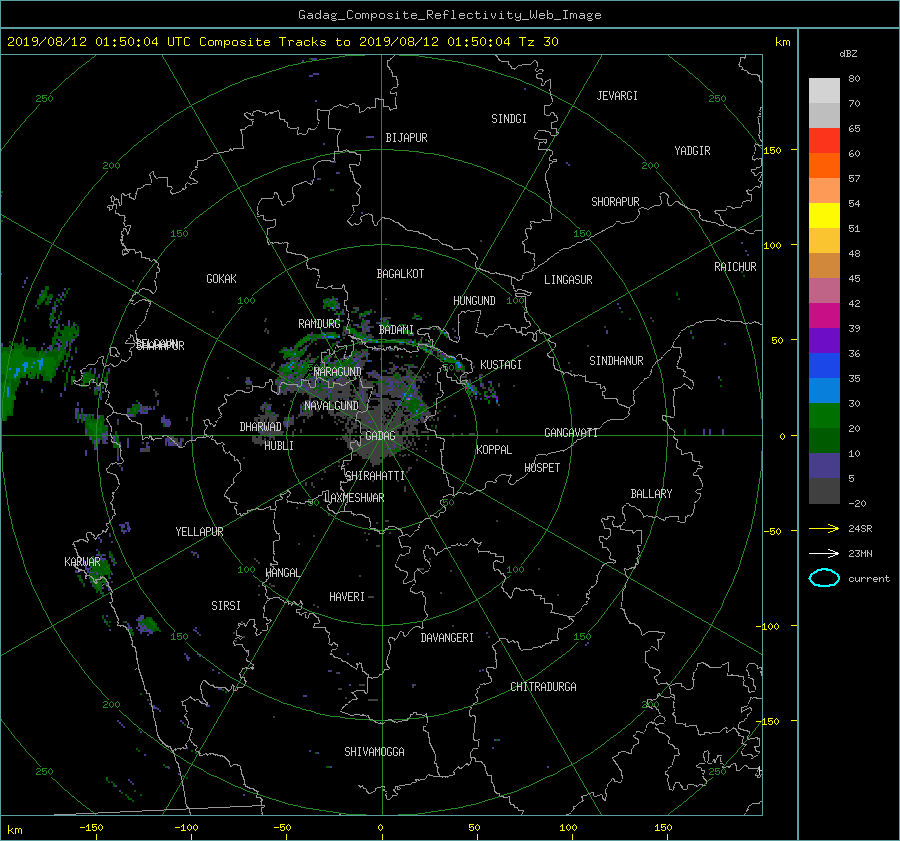Click the 150 value on right axis
The image size is (900, 841).
(771, 150)
